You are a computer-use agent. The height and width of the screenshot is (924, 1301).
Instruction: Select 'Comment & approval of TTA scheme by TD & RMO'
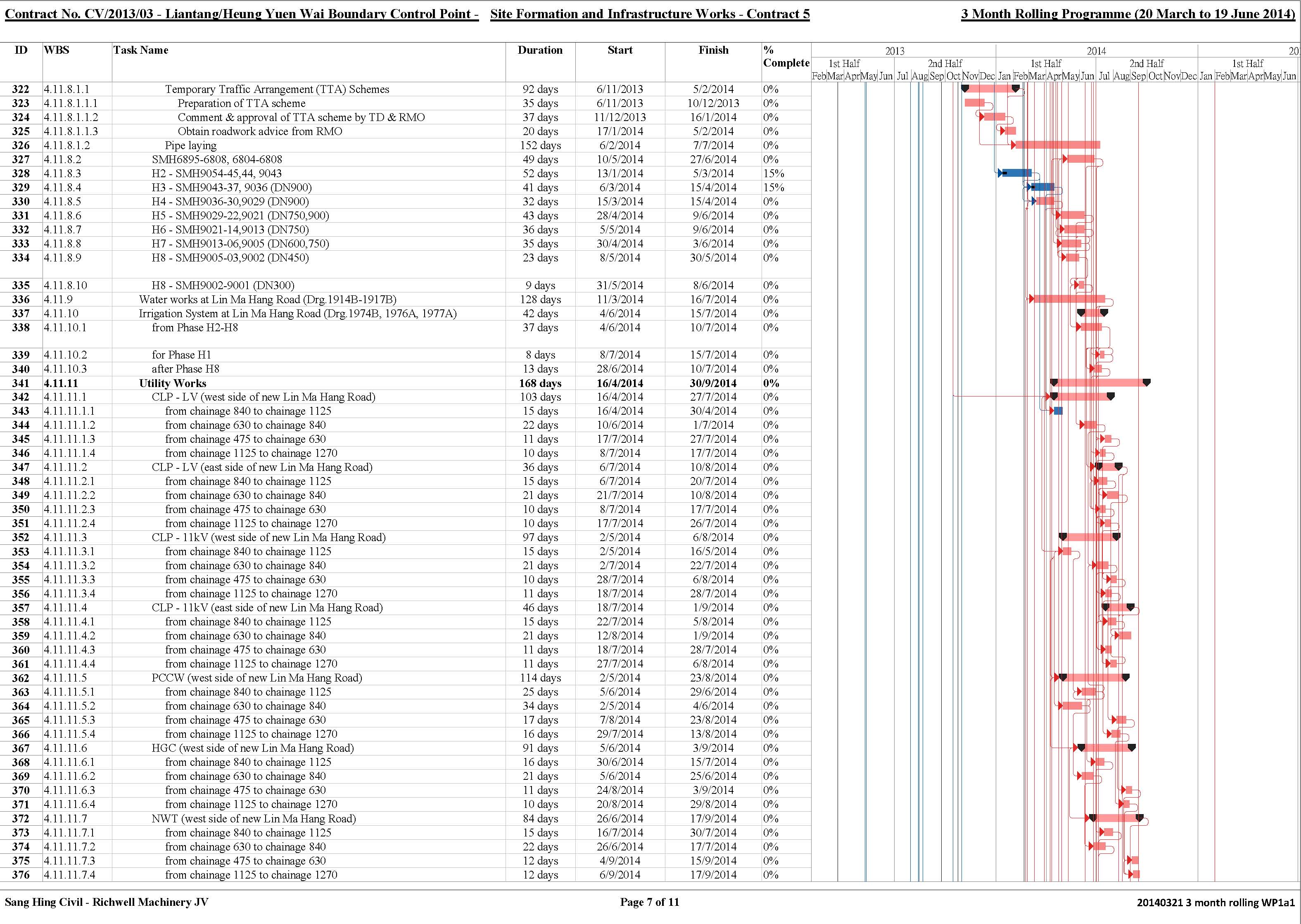(301, 117)
